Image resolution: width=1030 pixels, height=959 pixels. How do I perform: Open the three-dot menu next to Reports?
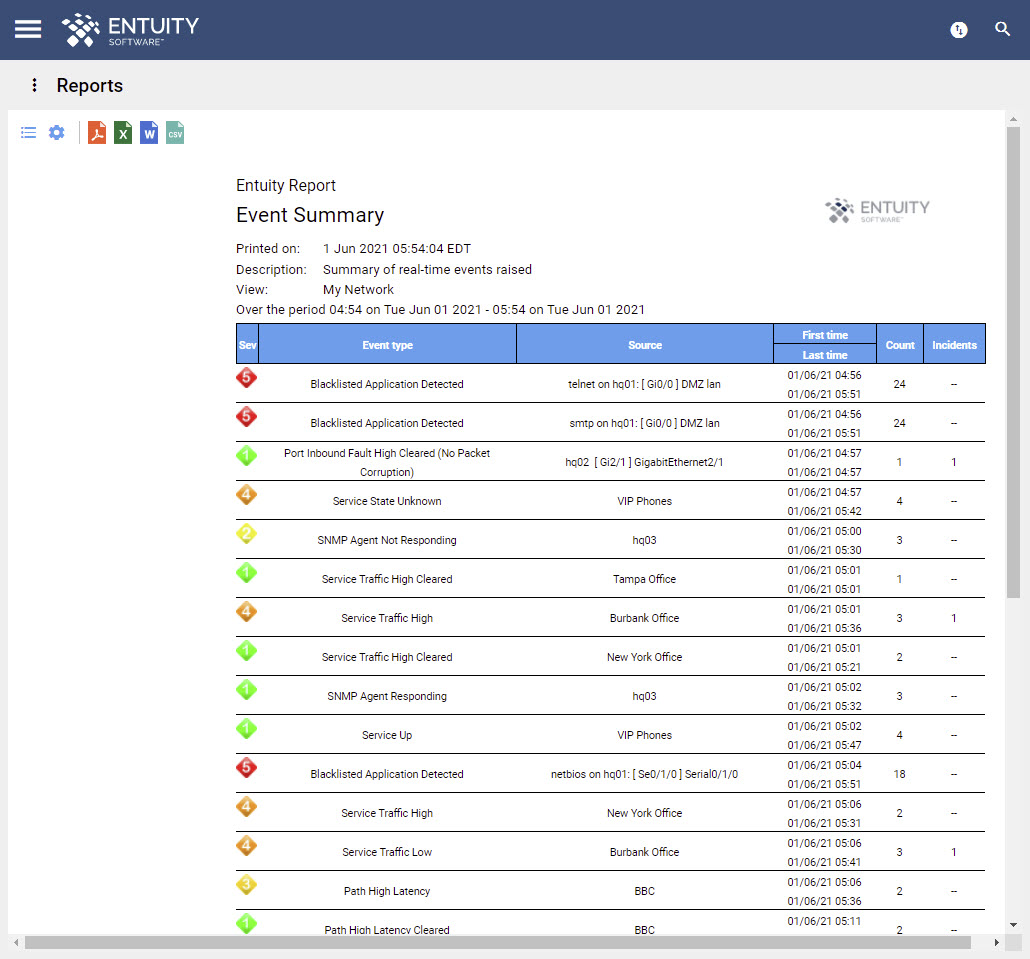pyautogui.click(x=35, y=85)
